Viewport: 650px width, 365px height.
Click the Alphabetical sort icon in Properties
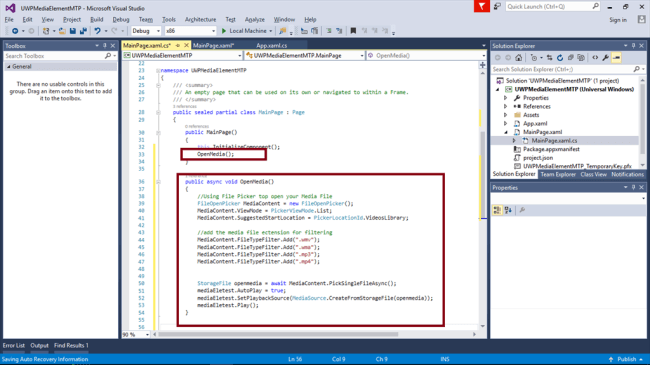tap(508, 210)
